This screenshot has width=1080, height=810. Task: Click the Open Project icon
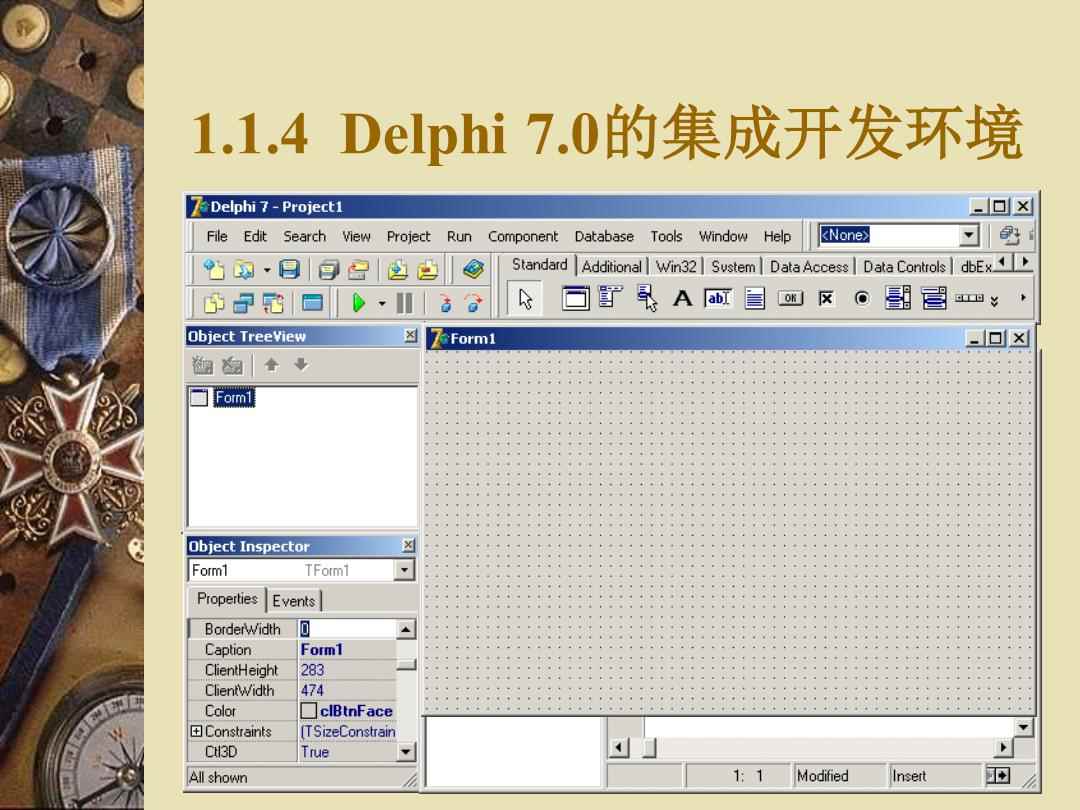(358, 269)
